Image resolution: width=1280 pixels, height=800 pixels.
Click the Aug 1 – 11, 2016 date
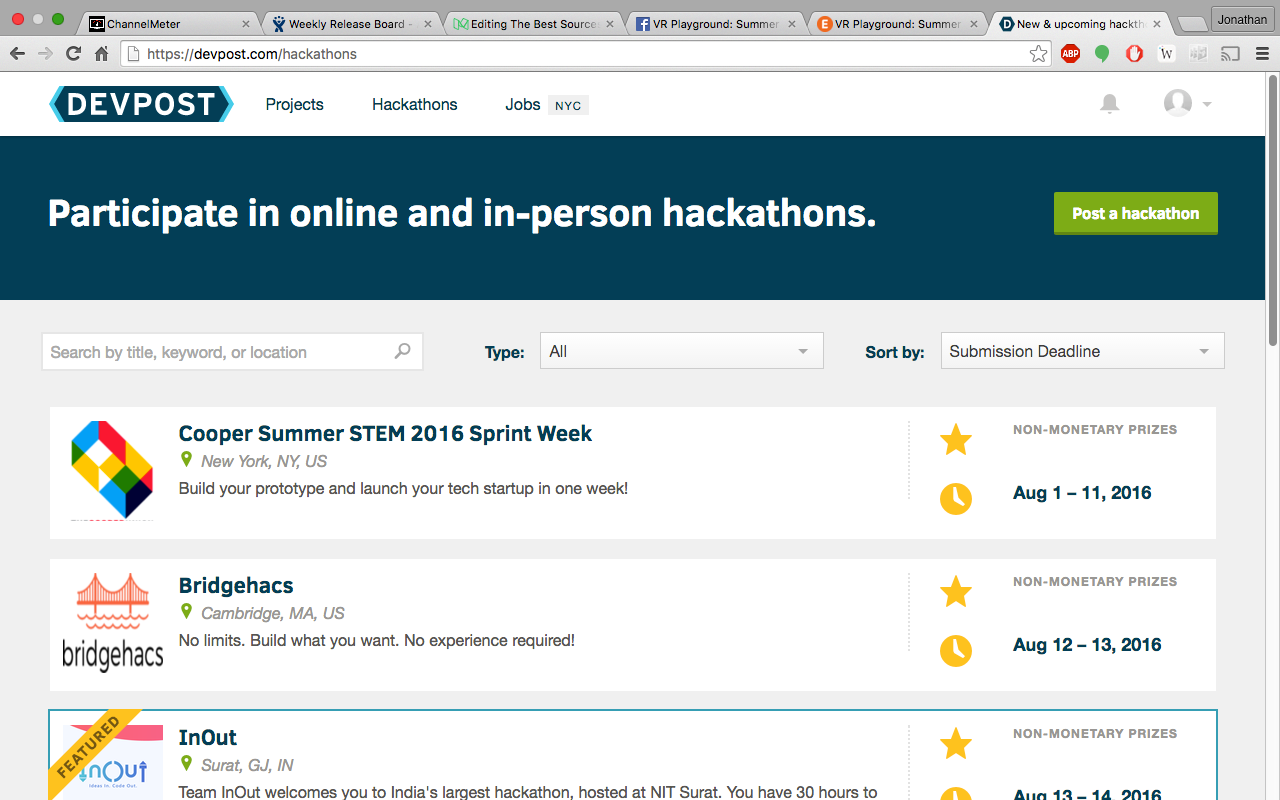1082,493
